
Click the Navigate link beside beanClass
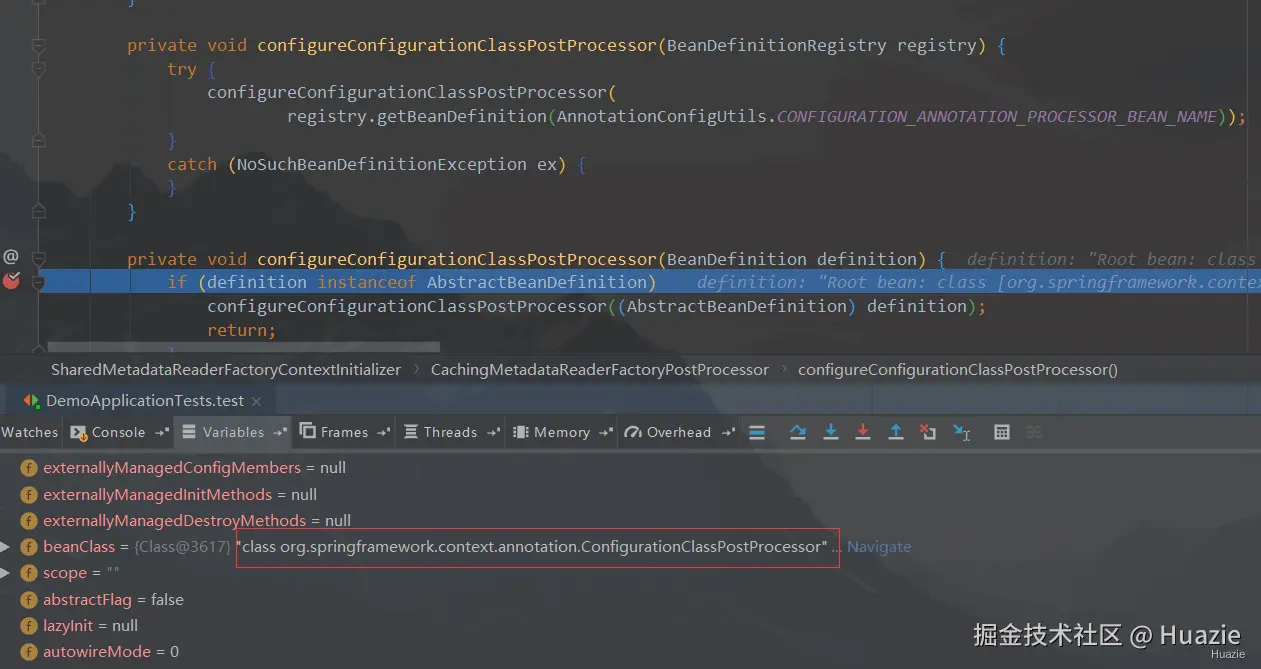coord(879,547)
